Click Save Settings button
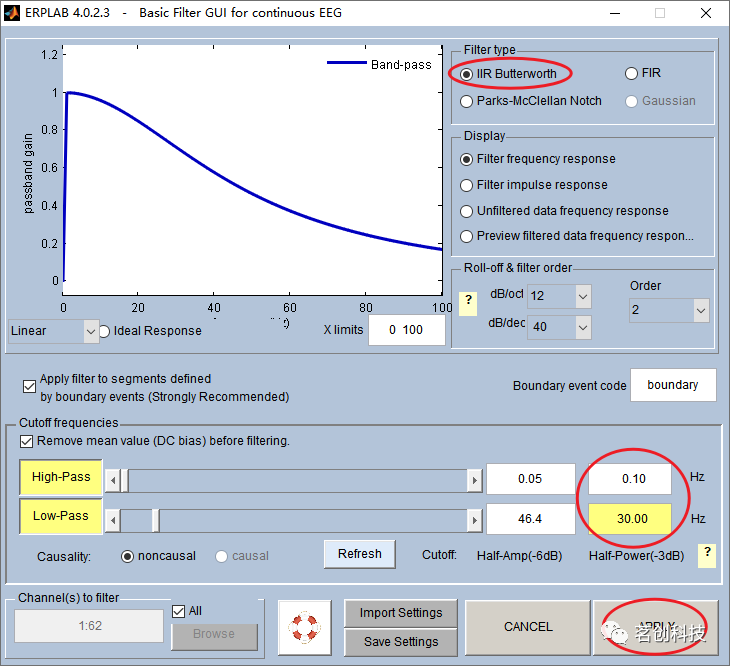The height and width of the screenshot is (666, 730). [x=401, y=642]
